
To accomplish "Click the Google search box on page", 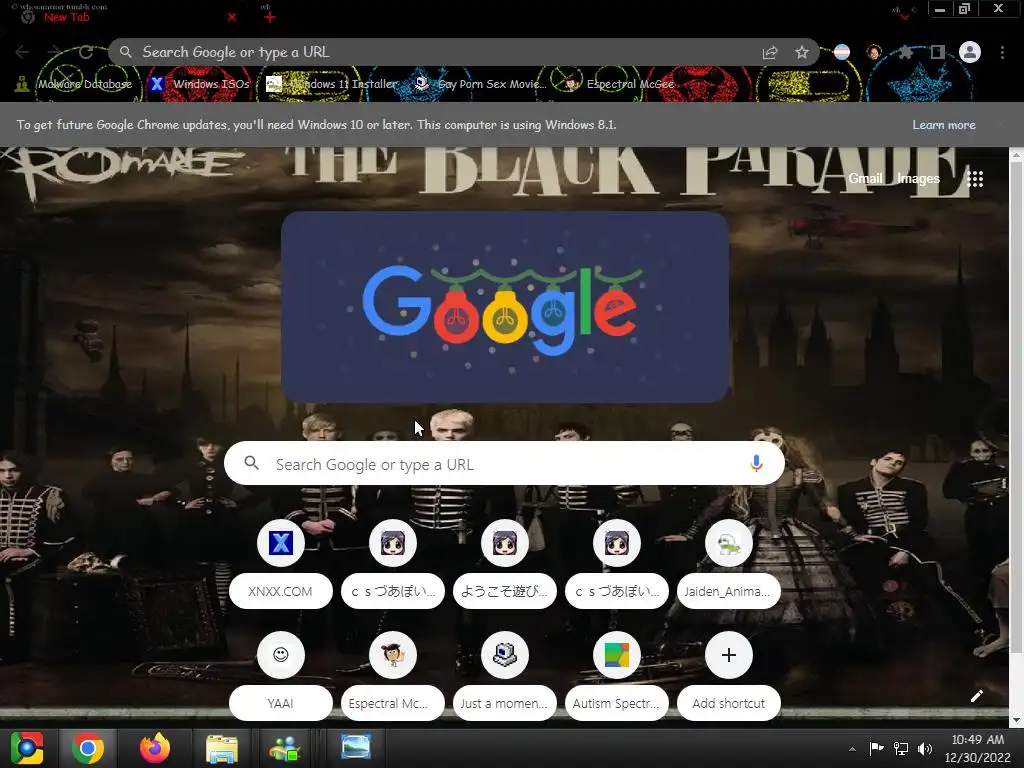I will point(504,464).
